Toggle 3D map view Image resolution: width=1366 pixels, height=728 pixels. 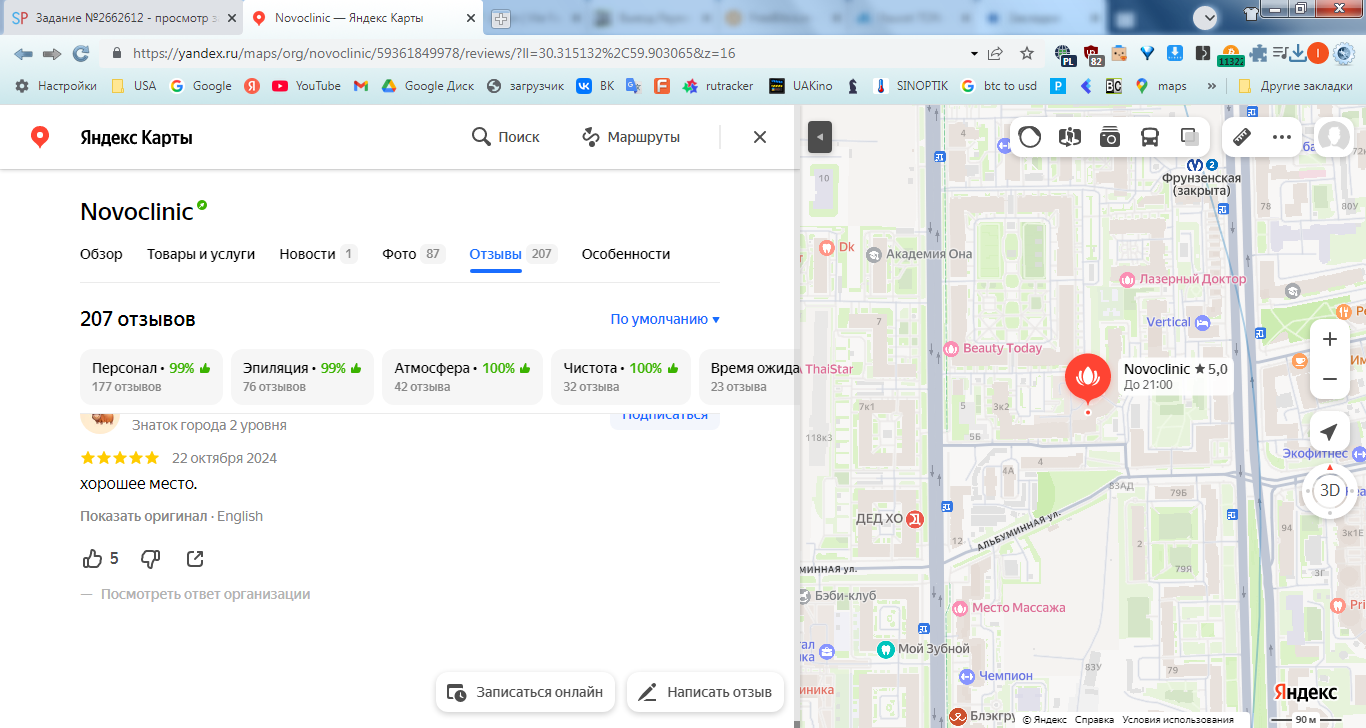[1329, 490]
